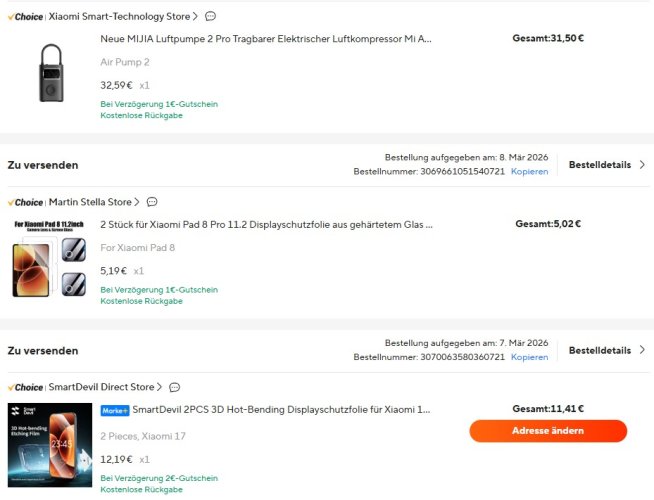Click the Adresse ändern button
This screenshot has width=654, height=500.
(548, 431)
